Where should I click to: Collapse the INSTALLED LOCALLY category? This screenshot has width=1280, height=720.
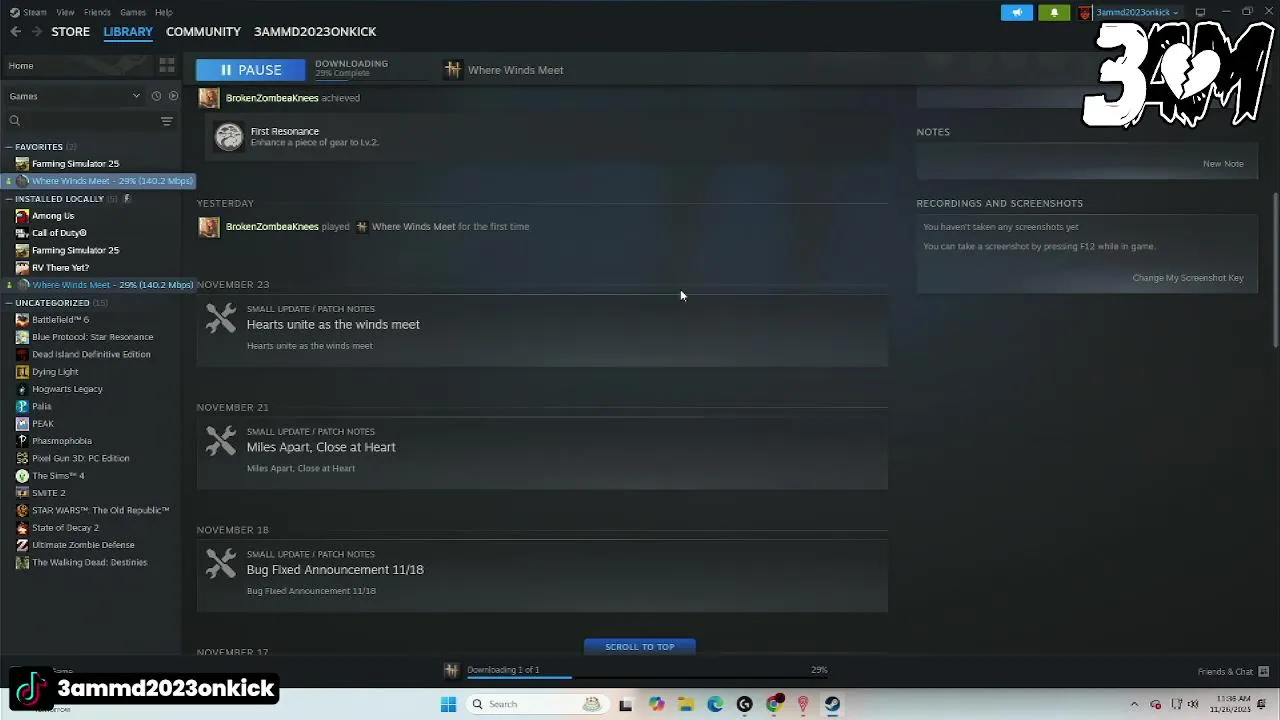click(x=9, y=199)
